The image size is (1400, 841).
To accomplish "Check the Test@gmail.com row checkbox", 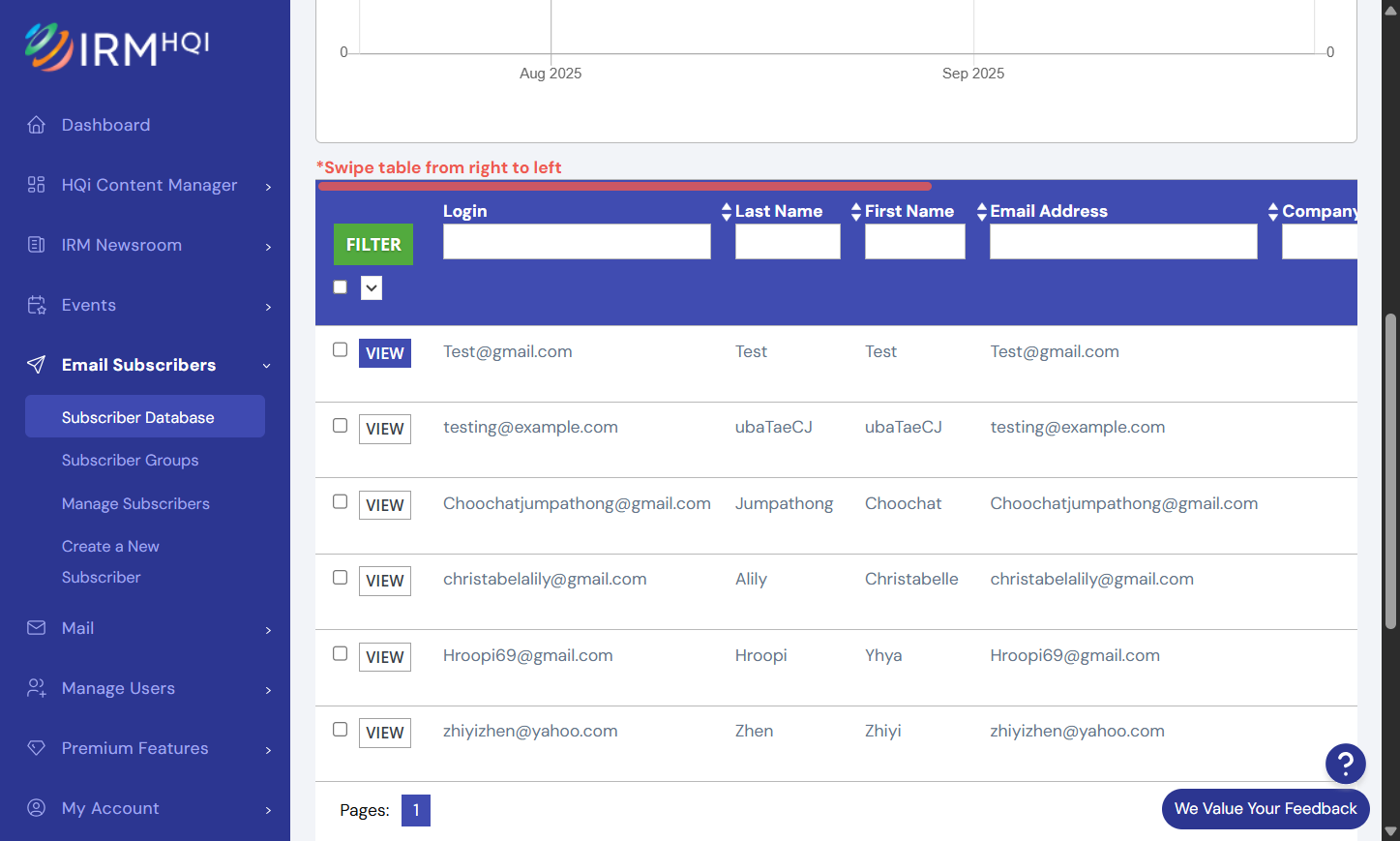I will (x=340, y=349).
